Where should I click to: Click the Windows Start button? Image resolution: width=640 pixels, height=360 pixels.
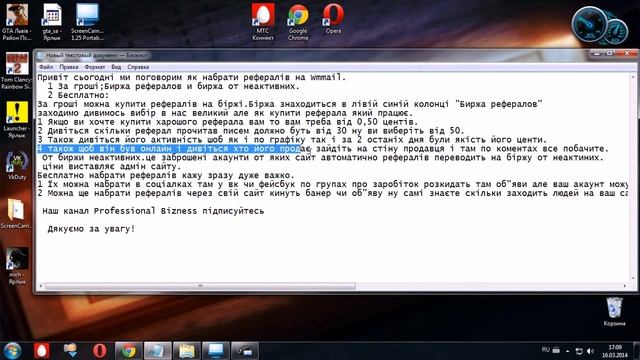[12, 351]
